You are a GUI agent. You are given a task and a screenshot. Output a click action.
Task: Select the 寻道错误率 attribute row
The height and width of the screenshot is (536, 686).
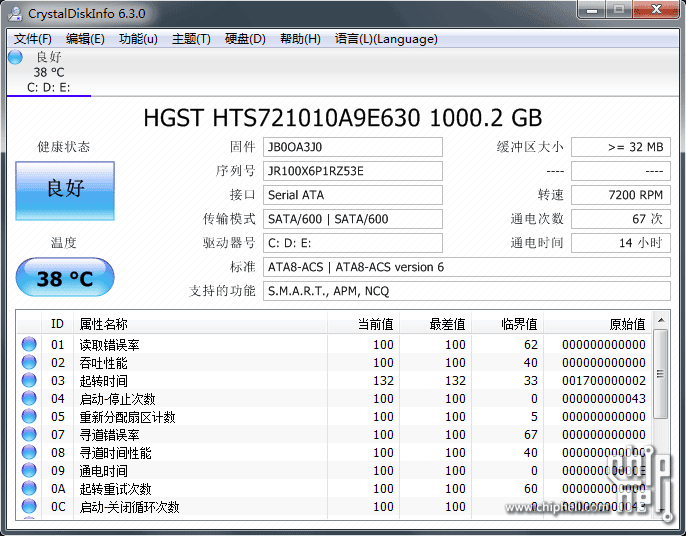[x=335, y=434]
